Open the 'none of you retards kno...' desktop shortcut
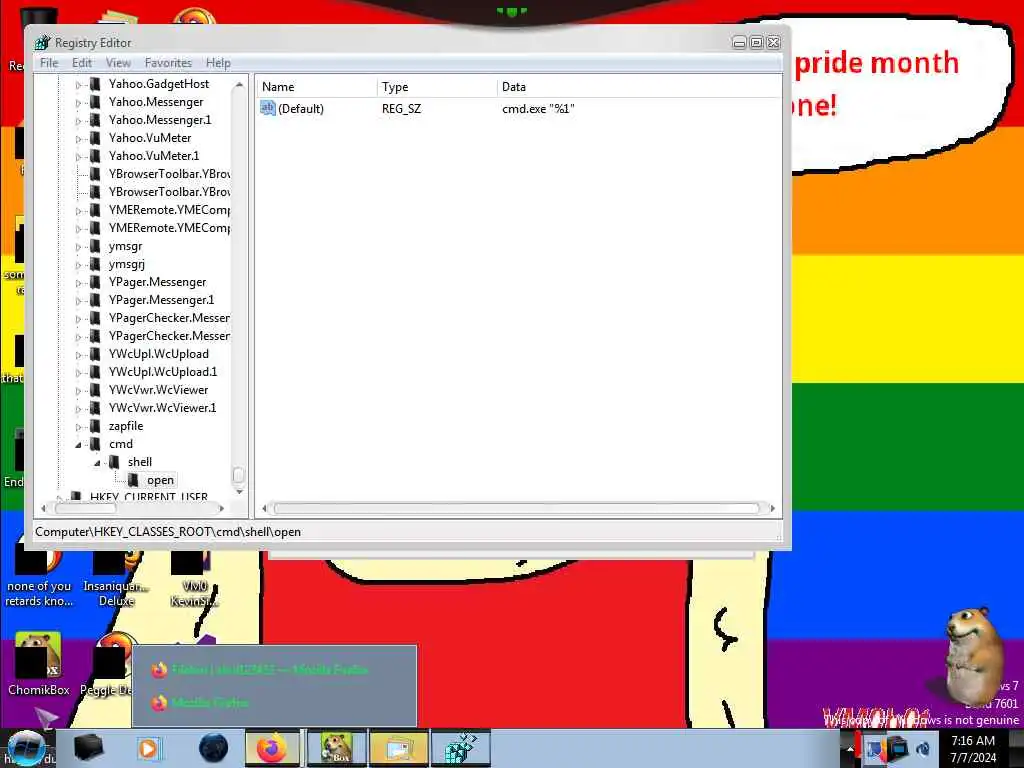 pos(39,578)
